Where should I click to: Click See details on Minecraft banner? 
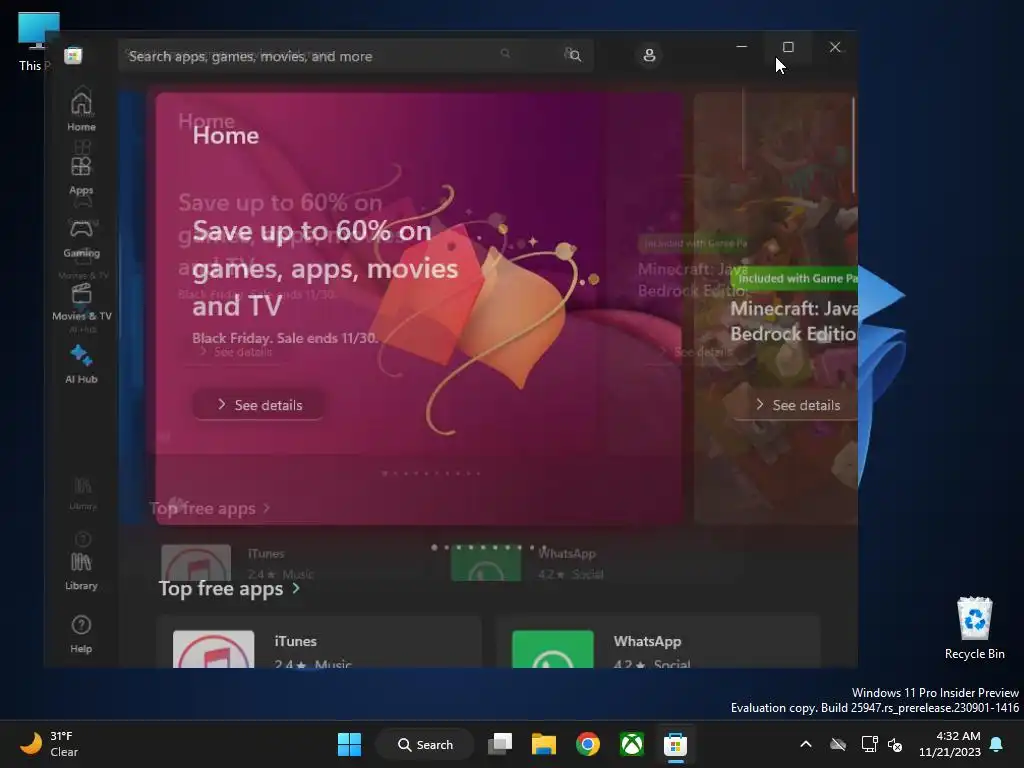pyautogui.click(x=797, y=405)
